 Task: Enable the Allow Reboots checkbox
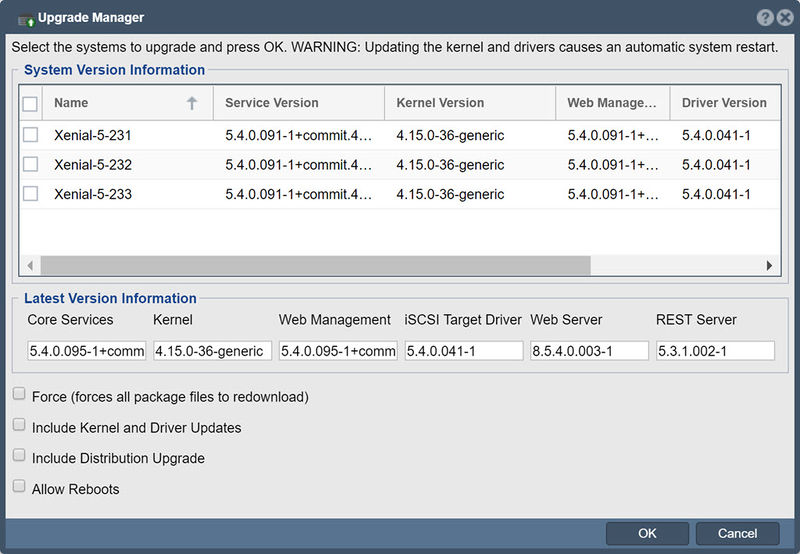click(19, 486)
